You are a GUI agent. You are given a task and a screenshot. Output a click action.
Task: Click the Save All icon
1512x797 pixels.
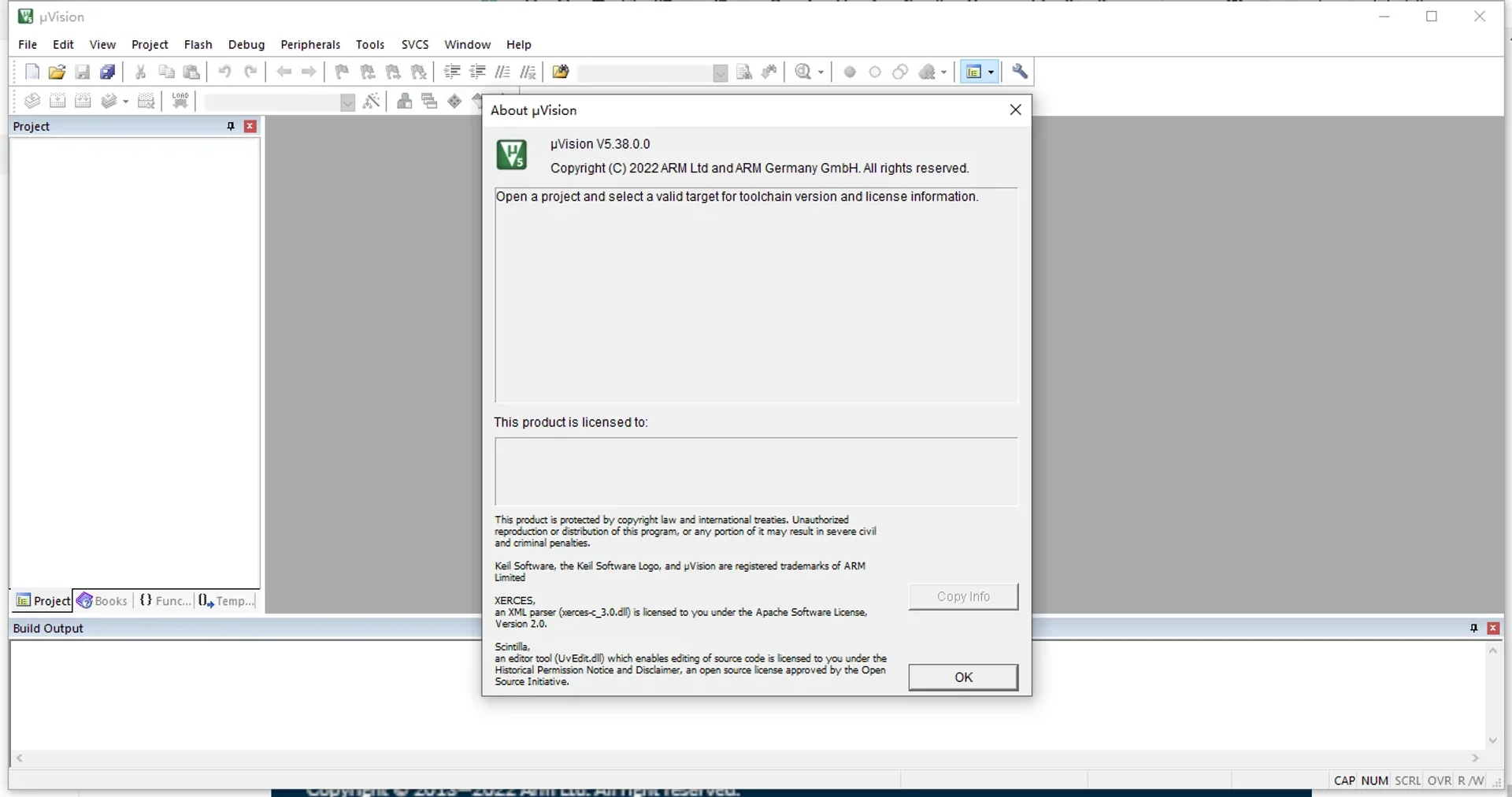[x=108, y=72]
